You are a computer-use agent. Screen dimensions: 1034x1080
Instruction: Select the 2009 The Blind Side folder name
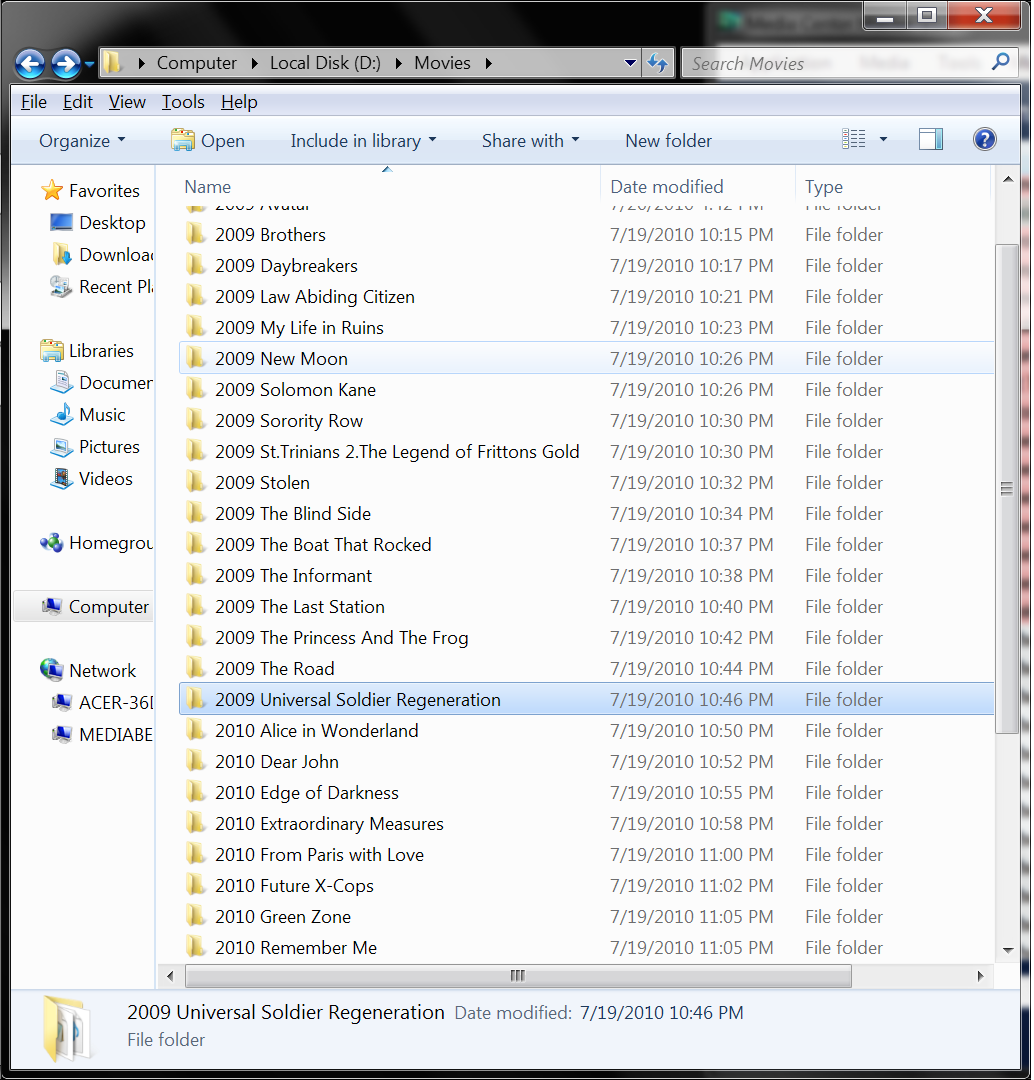[293, 514]
